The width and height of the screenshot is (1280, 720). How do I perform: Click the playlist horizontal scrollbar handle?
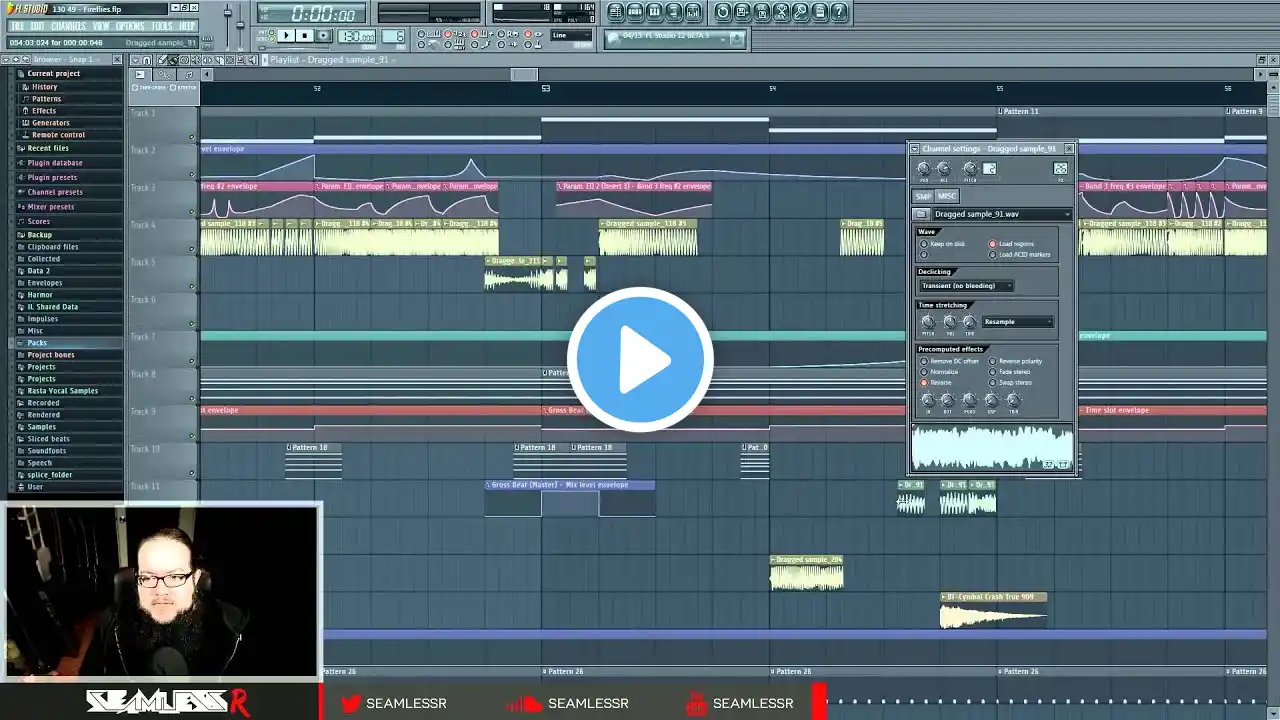[x=525, y=74]
